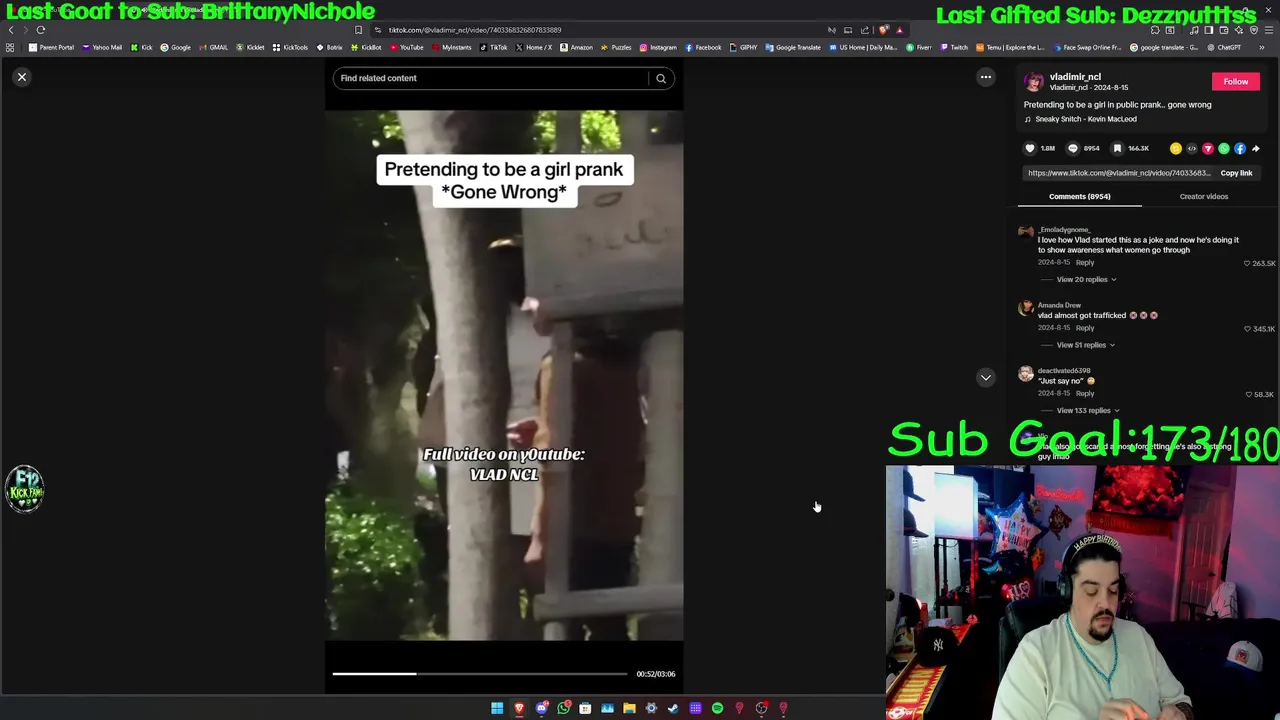Click the address bar URL
Screen dimensions: 1280x720
point(475,30)
